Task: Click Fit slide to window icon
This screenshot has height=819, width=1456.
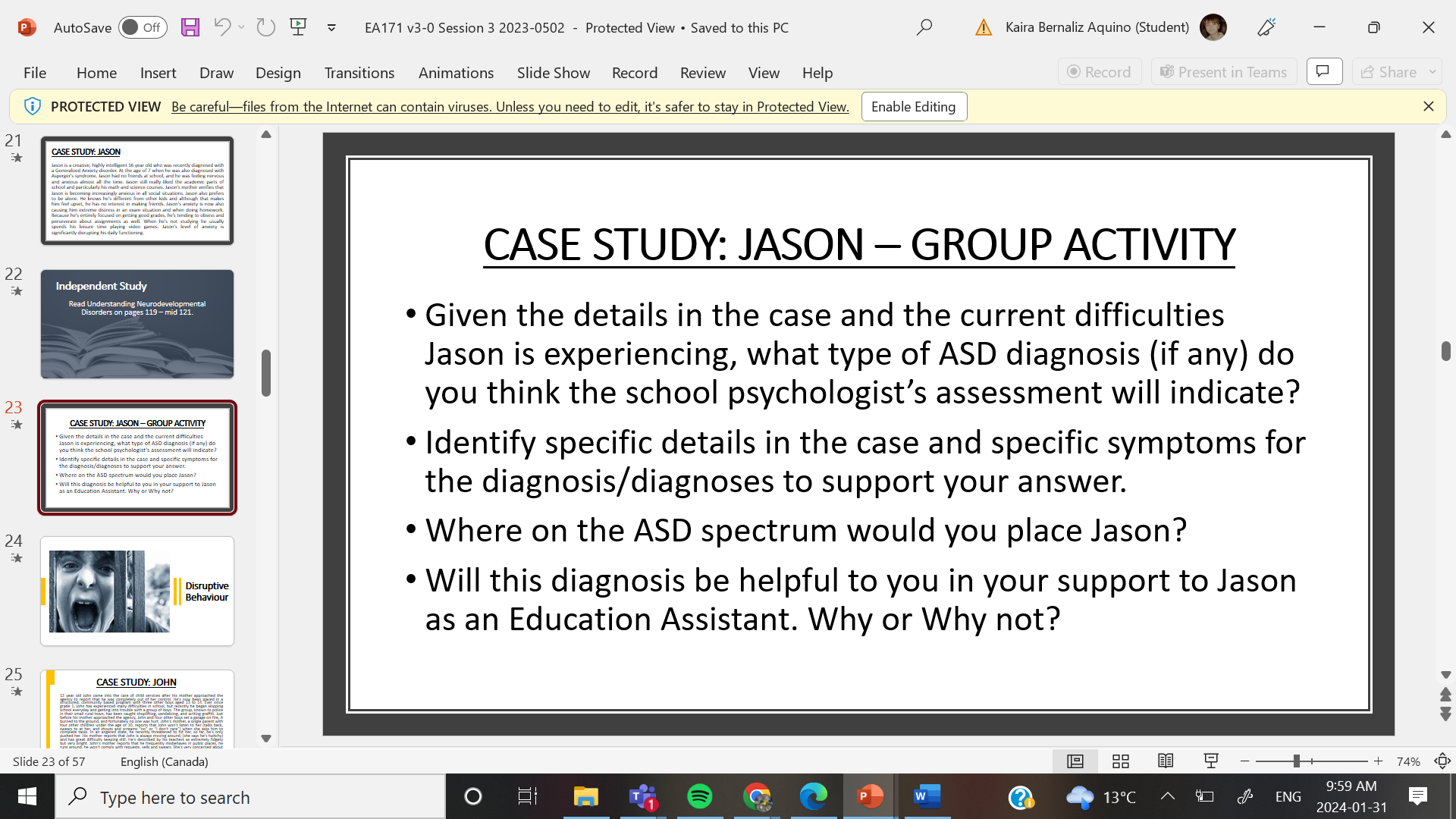Action: [1442, 761]
